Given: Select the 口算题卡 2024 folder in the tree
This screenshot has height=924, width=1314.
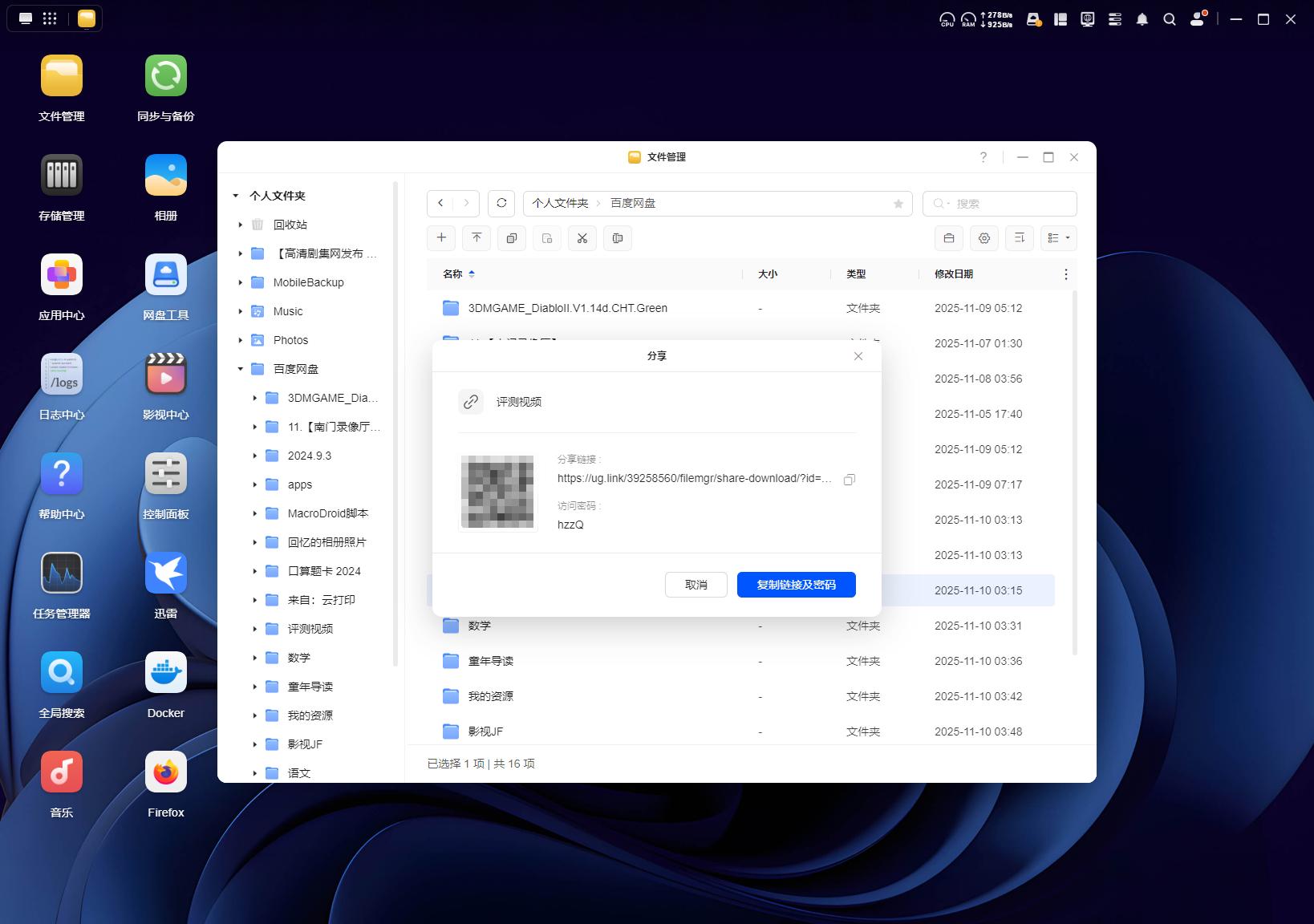Looking at the screenshot, I should point(324,571).
